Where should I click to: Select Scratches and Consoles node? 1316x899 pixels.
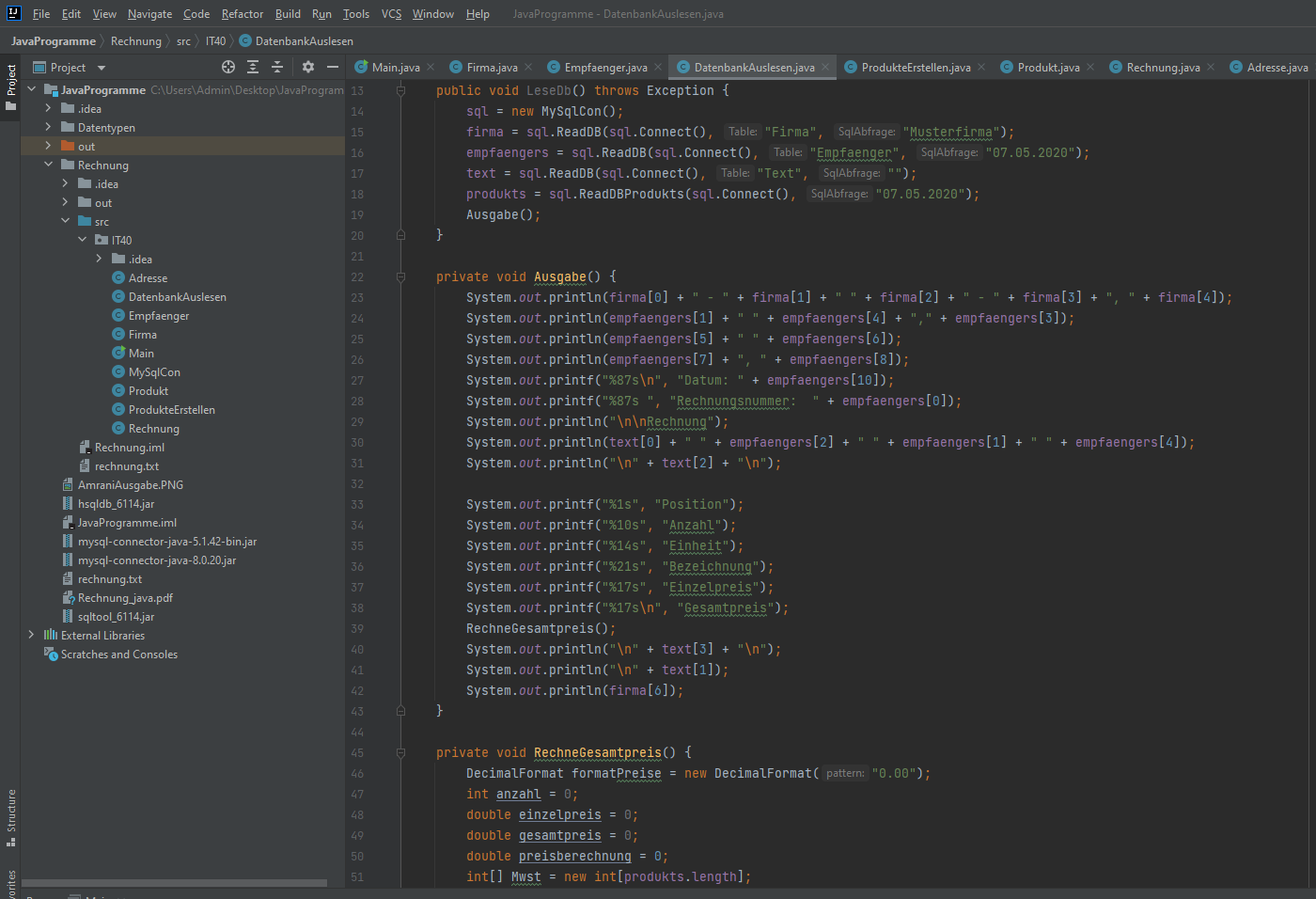[x=118, y=655]
